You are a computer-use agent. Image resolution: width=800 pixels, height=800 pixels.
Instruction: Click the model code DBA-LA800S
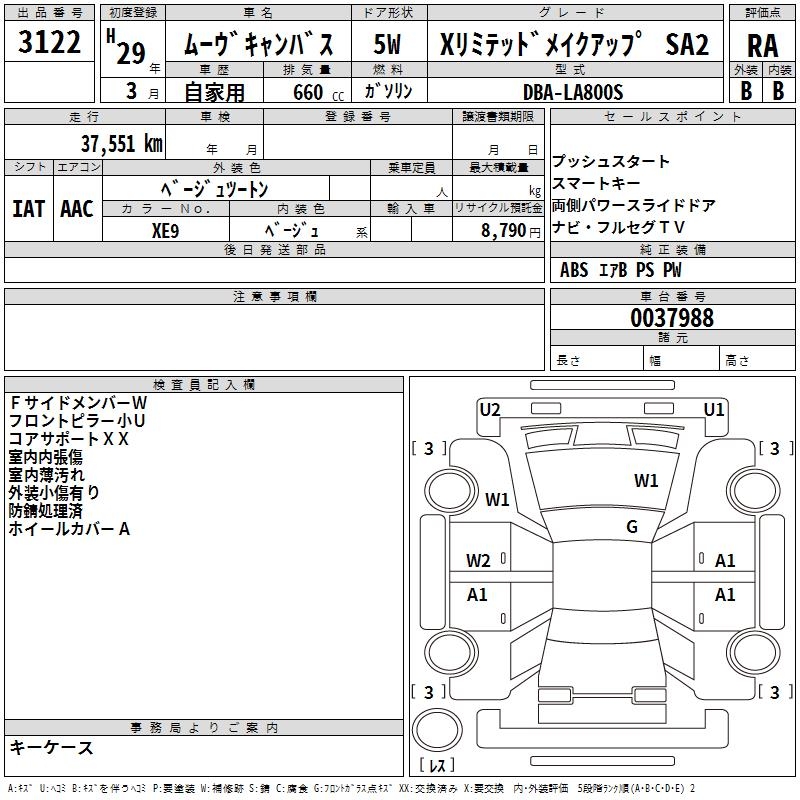[x=573, y=92]
